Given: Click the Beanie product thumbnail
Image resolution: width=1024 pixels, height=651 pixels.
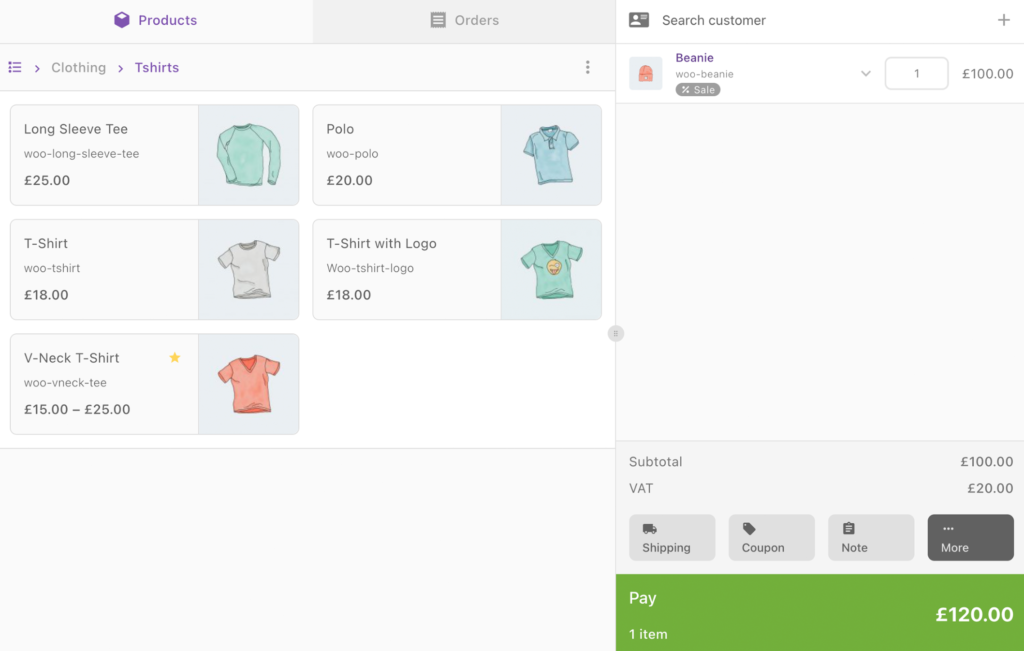Looking at the screenshot, I should (645, 73).
